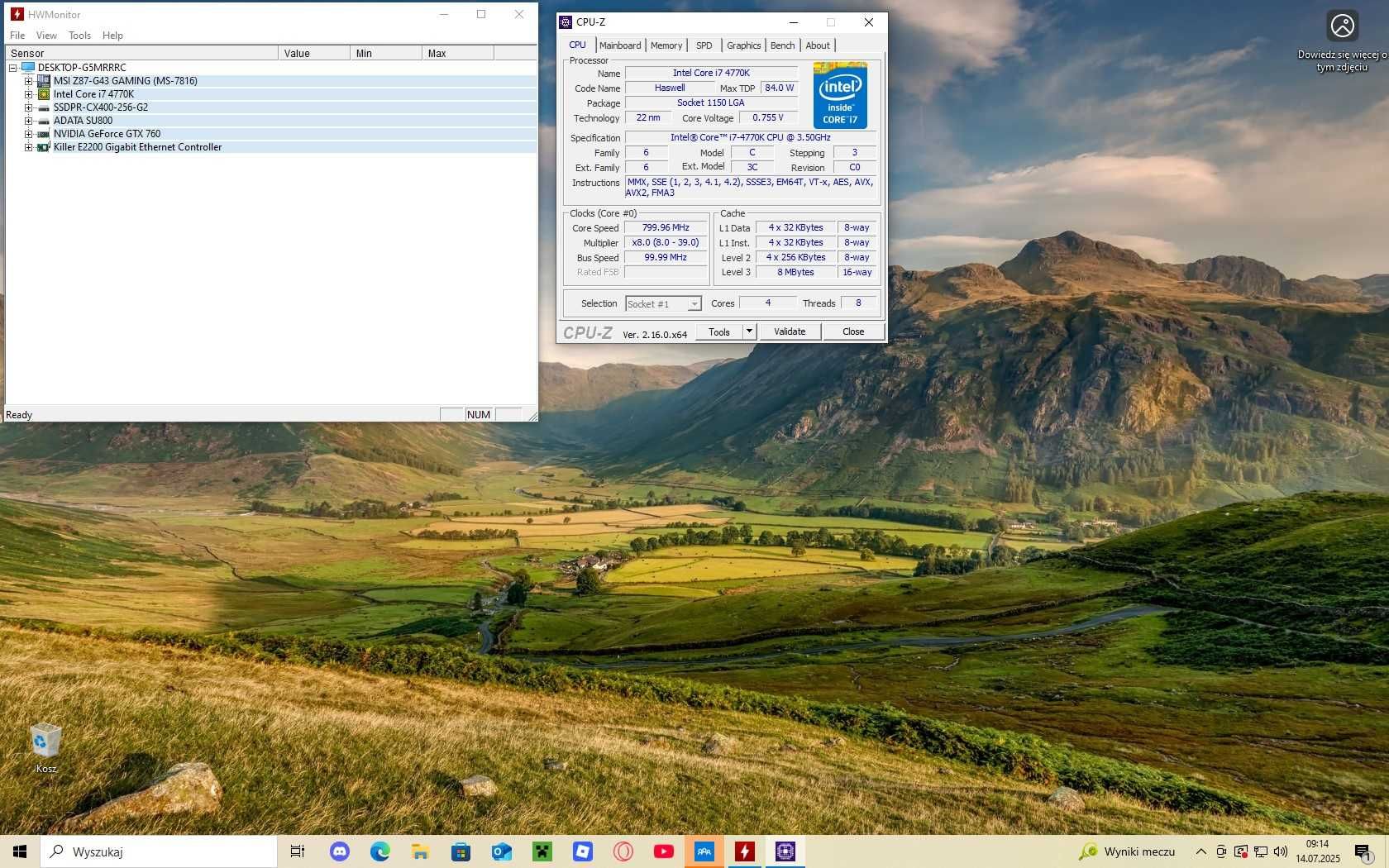Switch to CPU-Z via taskbar chip icon
Viewport: 1389px width, 868px height.
[x=785, y=851]
